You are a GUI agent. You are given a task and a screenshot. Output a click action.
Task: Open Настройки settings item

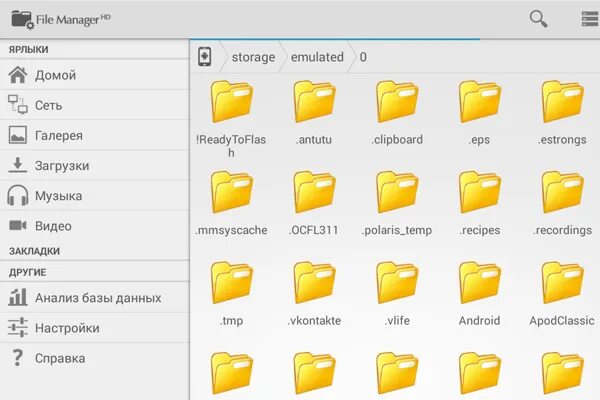[x=95, y=328]
